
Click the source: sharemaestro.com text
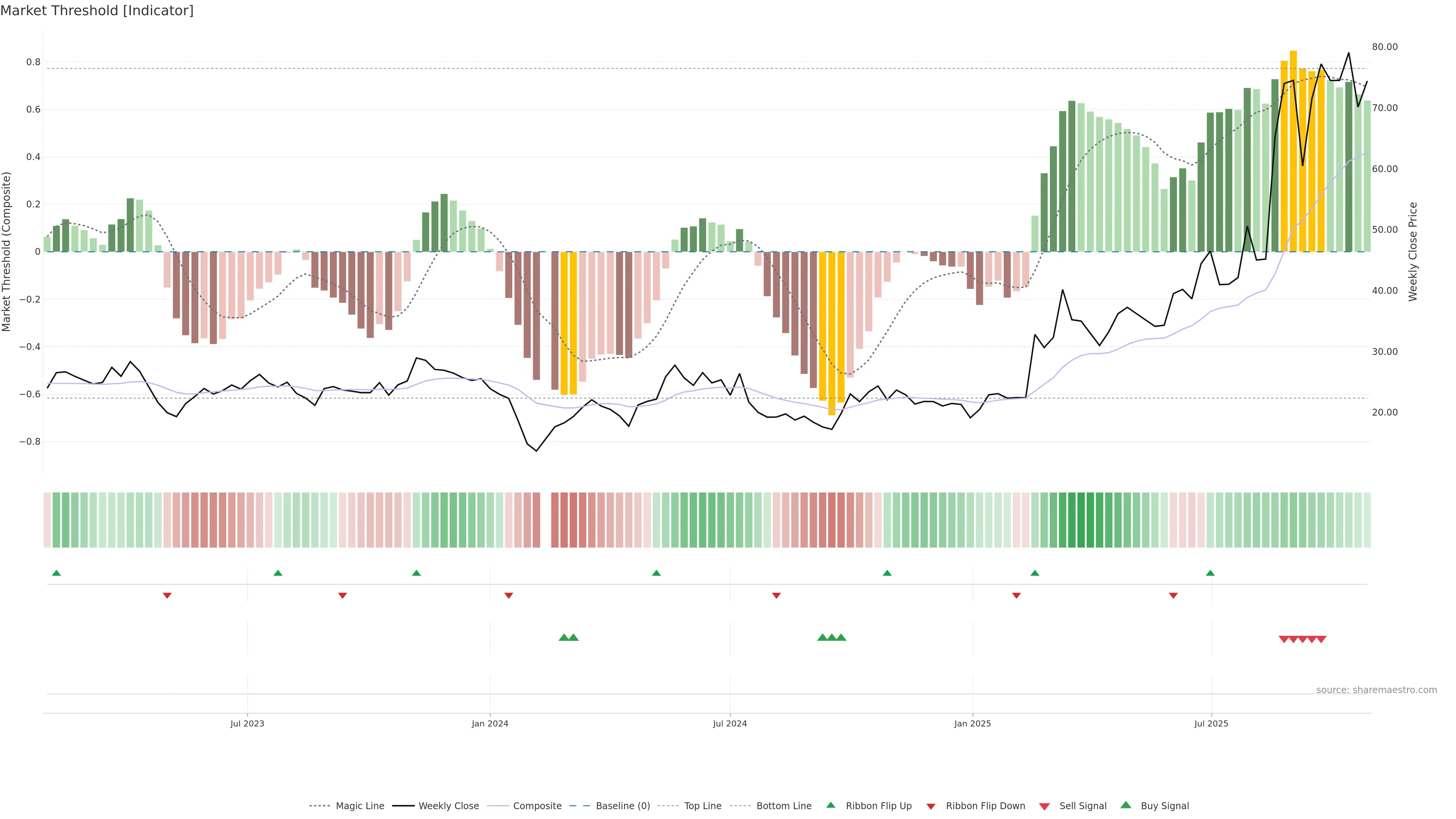1376,690
